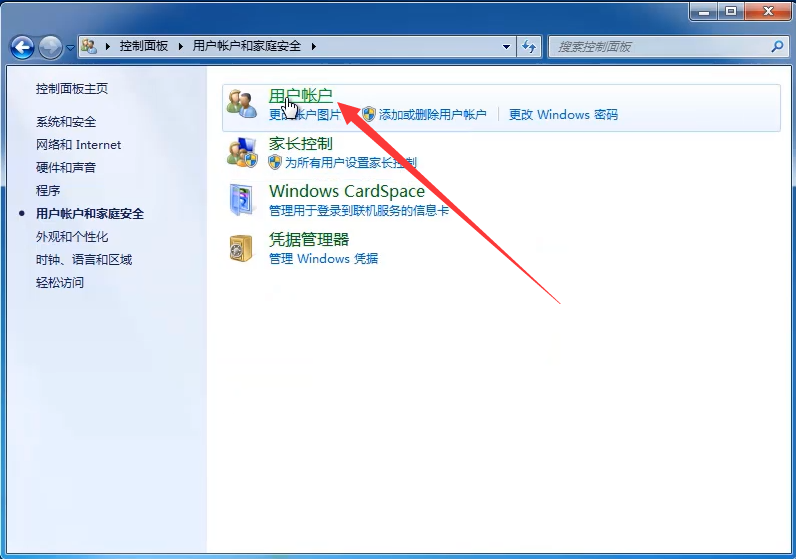Click the 家长控制 parental controls icon
796x559 pixels.
241,152
